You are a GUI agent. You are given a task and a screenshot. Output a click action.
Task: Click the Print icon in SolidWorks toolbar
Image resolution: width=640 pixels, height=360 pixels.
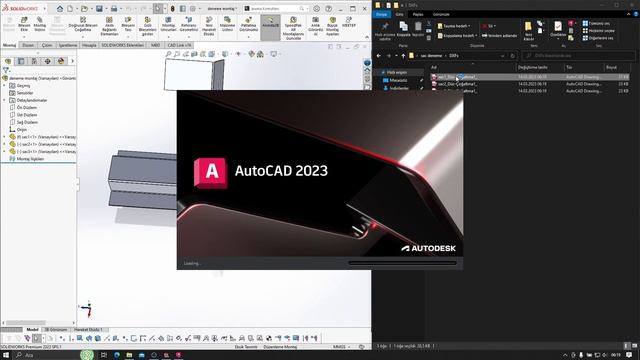point(114,9)
